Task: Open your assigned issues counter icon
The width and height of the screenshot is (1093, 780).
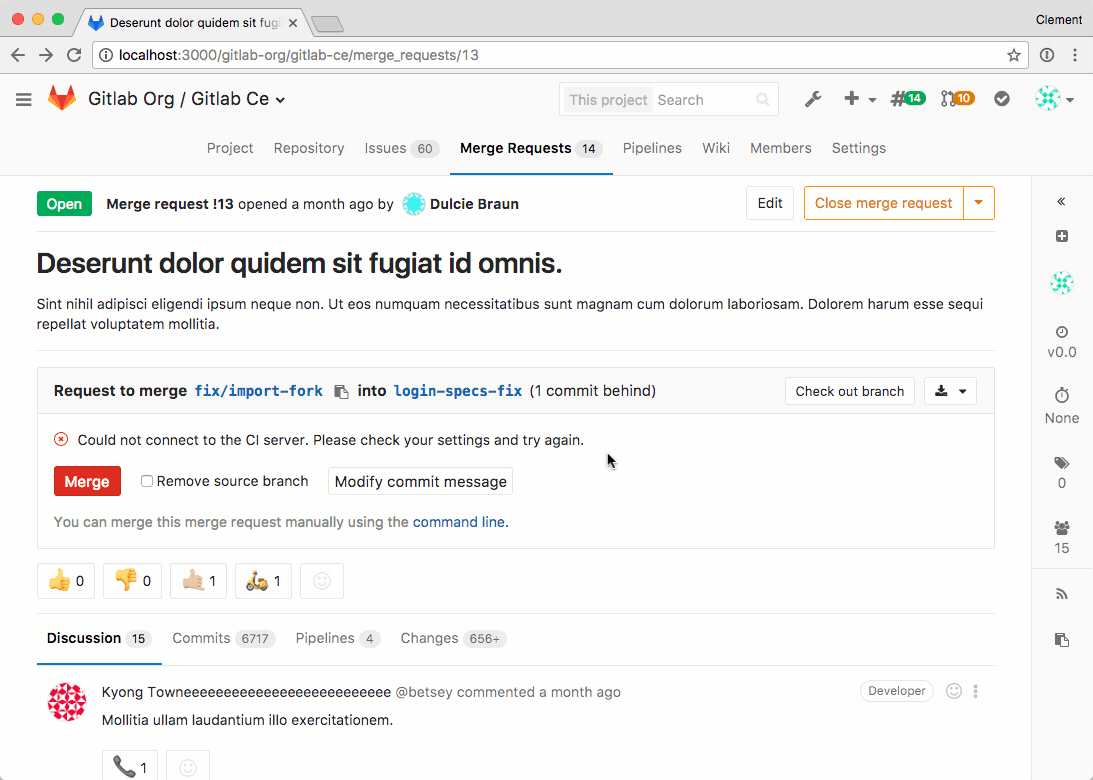Action: [x=906, y=99]
